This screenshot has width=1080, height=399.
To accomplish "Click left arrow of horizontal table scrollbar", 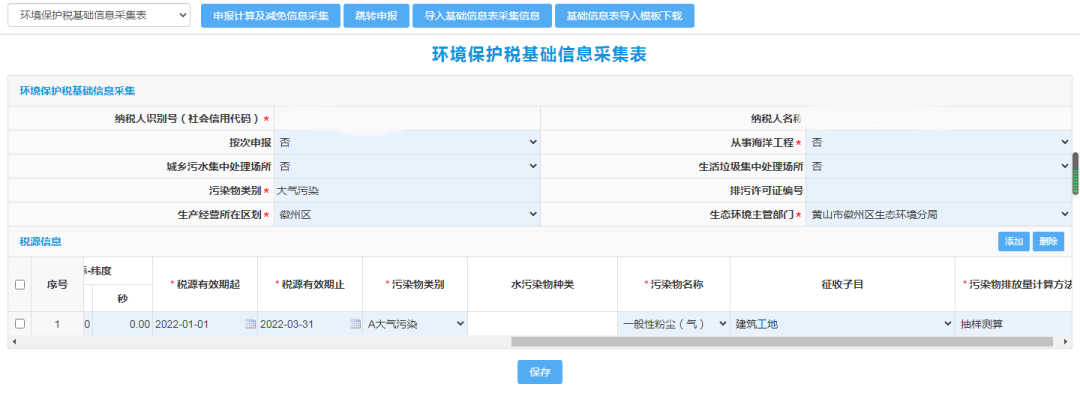I will click(x=14, y=342).
